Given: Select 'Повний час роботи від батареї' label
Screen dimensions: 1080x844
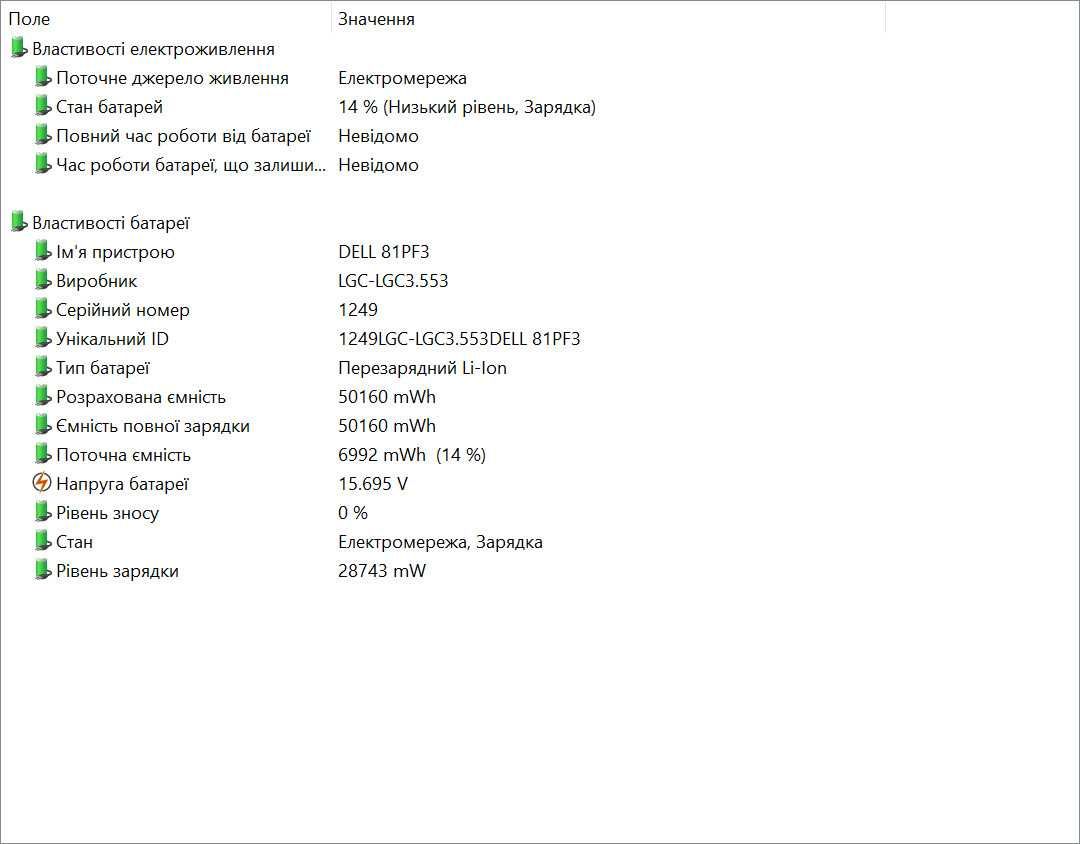Looking at the screenshot, I should [x=183, y=136].
